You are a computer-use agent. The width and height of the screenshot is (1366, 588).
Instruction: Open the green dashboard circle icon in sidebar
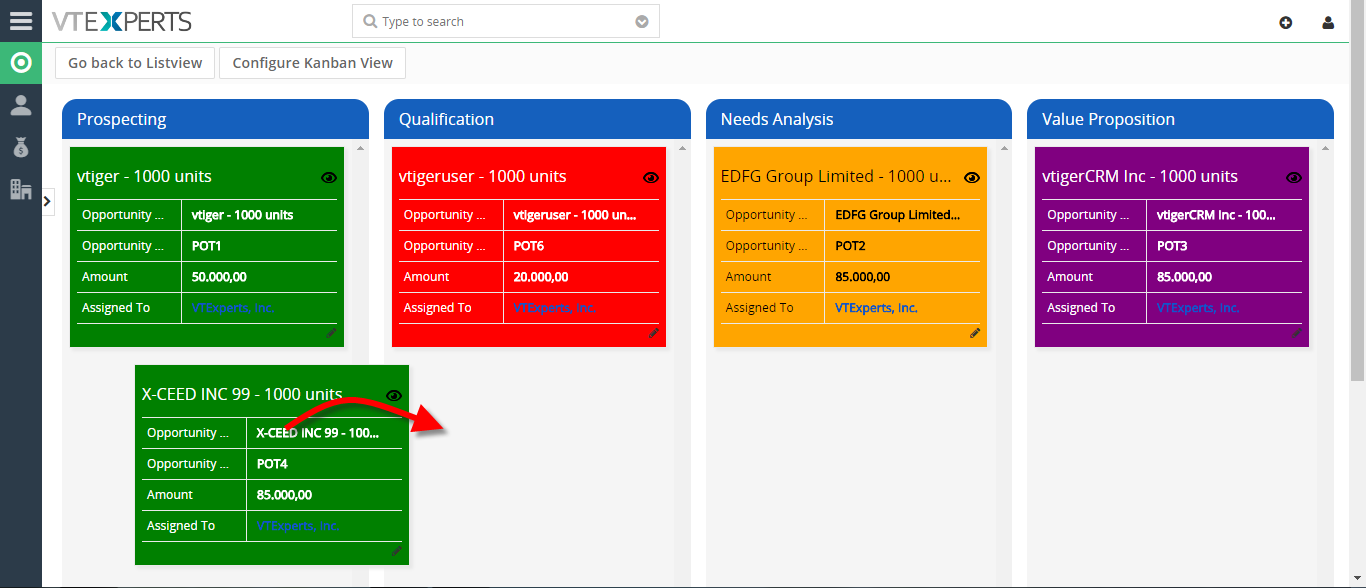point(20,64)
